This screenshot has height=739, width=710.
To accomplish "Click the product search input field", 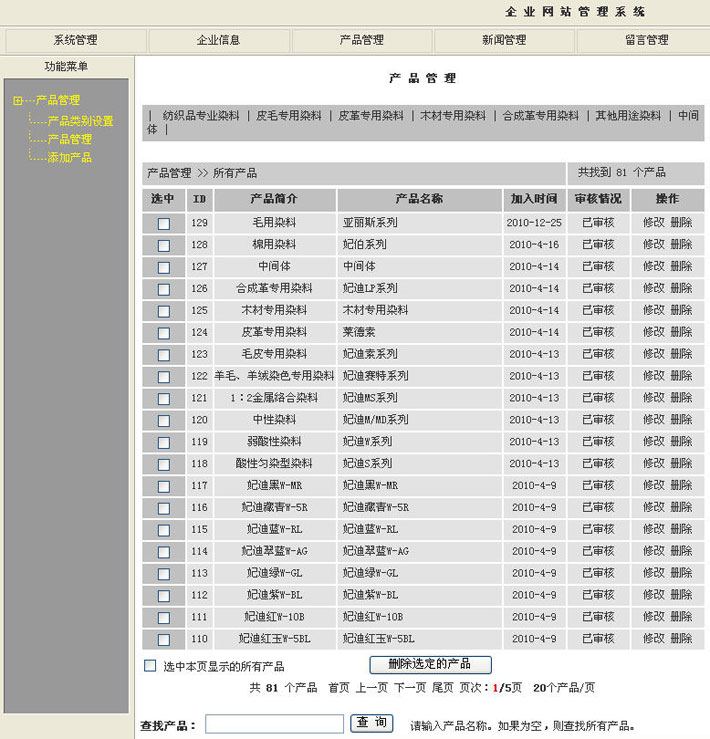I will point(274,724).
